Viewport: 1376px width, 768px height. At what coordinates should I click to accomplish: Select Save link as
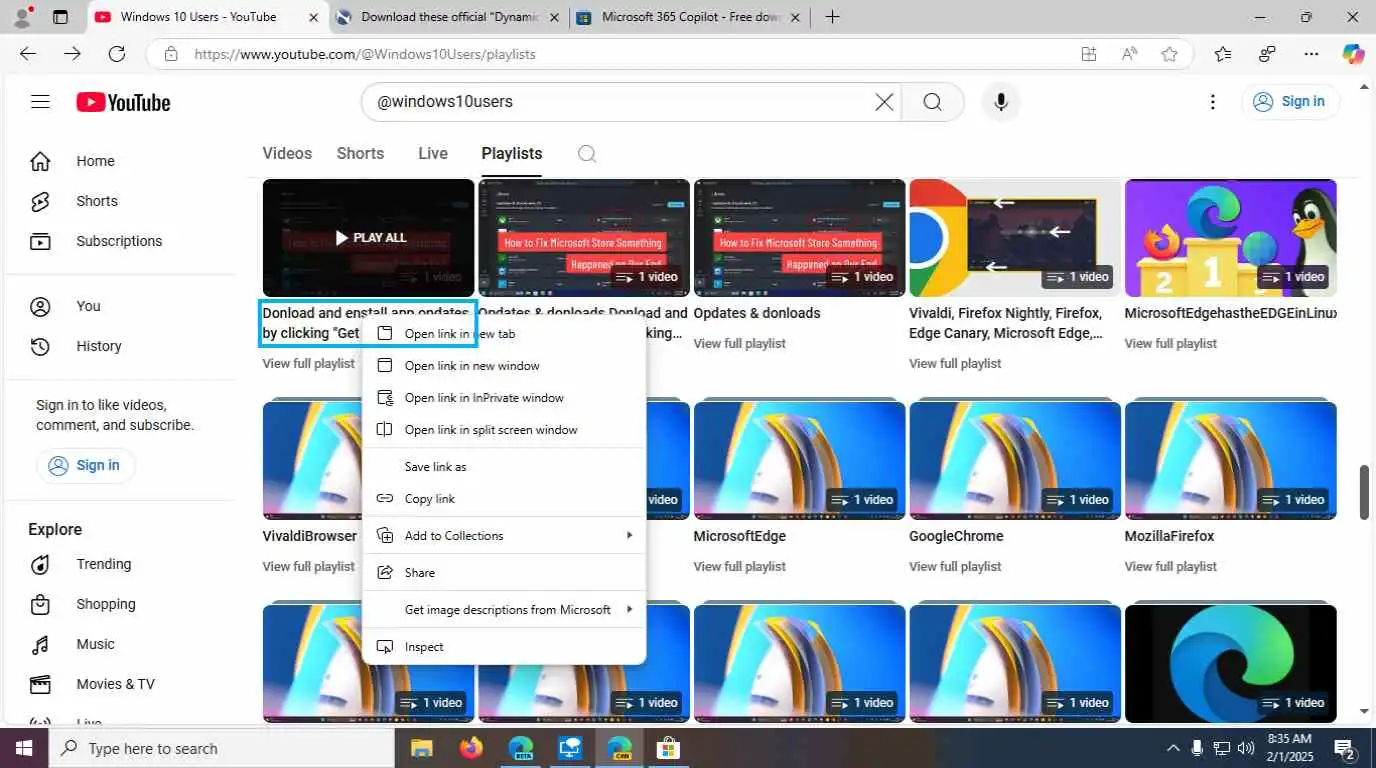[x=504, y=466]
